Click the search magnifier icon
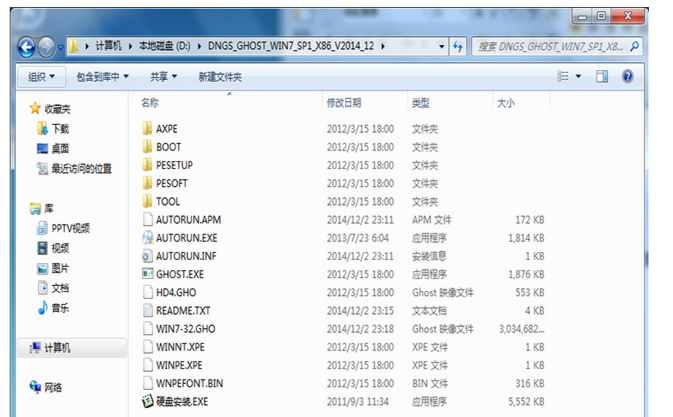This screenshot has width=673, height=417. click(634, 46)
